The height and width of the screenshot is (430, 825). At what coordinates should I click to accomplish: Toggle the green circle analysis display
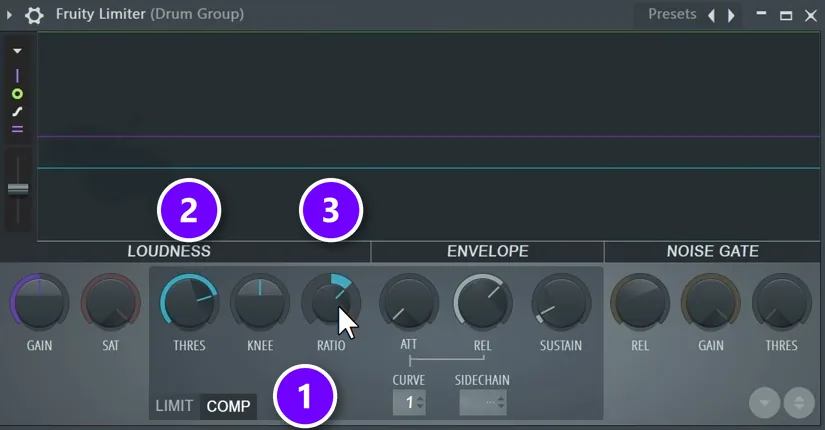17,94
